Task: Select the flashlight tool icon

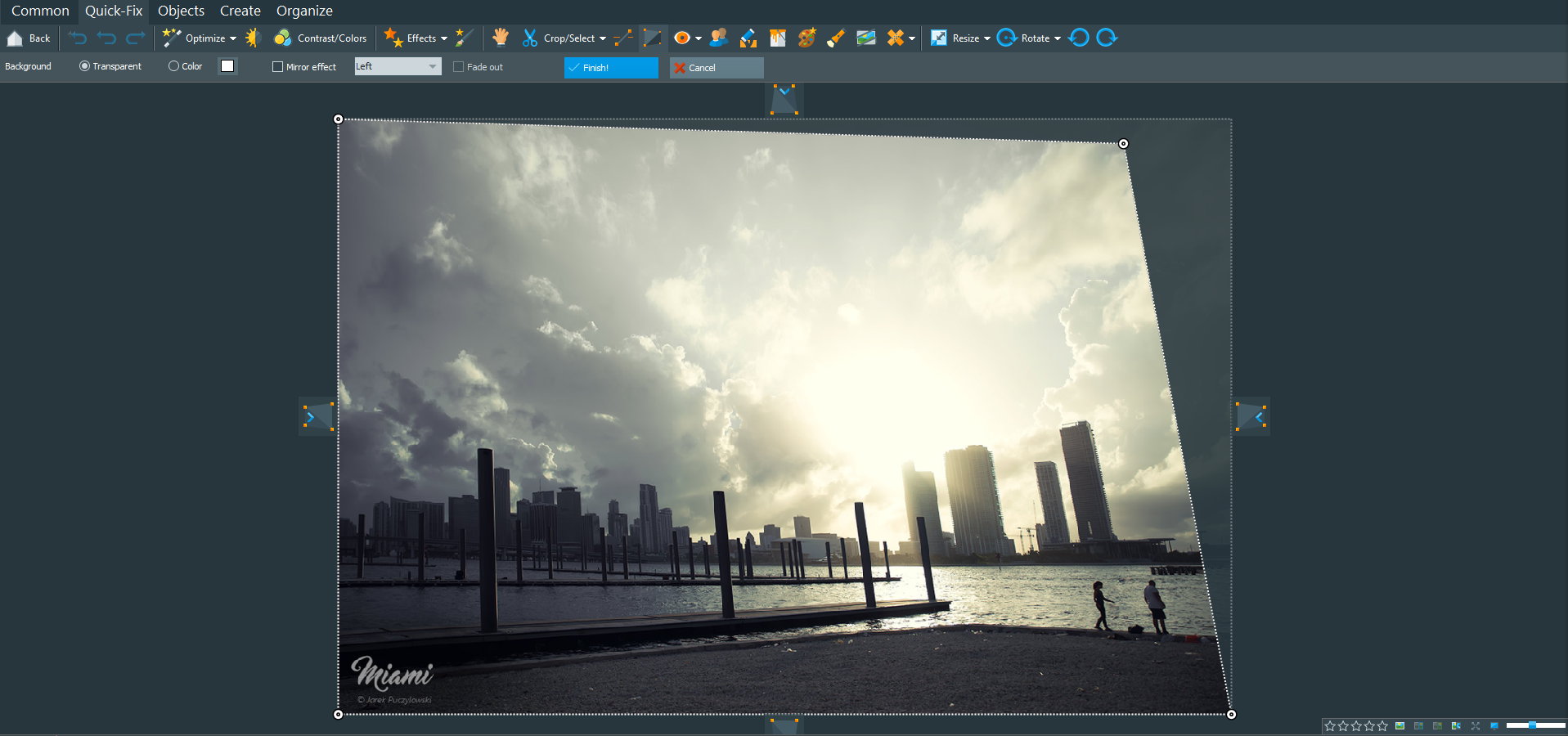Action: coord(836,38)
